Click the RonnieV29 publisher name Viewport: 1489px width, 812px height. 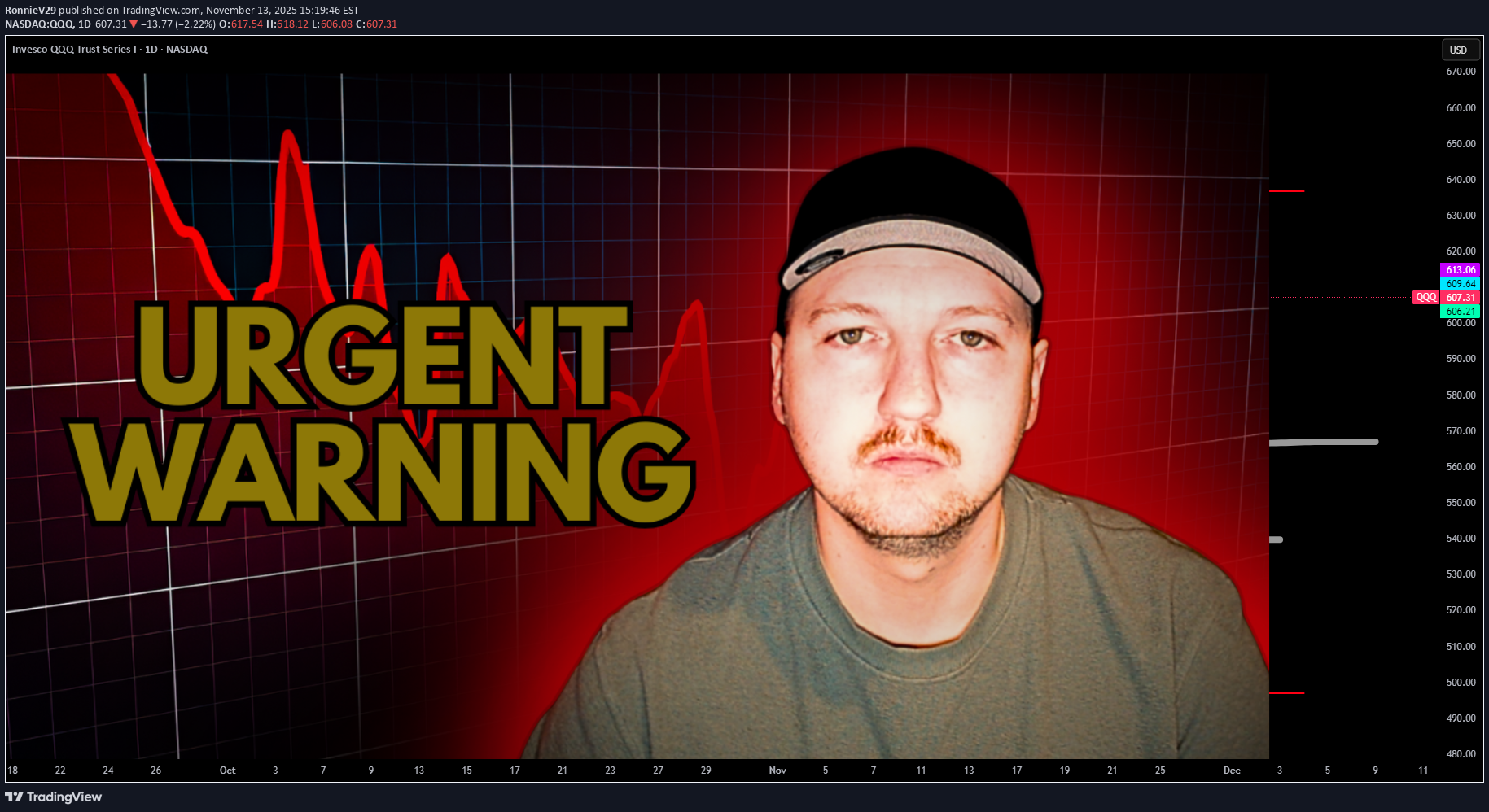(x=30, y=11)
